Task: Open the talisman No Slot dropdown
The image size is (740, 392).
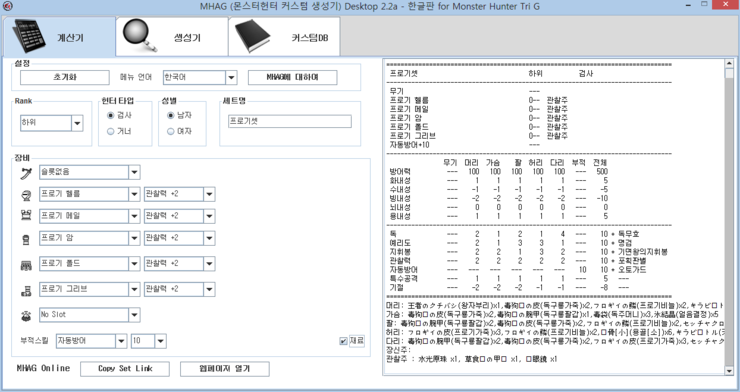Action: point(135,315)
